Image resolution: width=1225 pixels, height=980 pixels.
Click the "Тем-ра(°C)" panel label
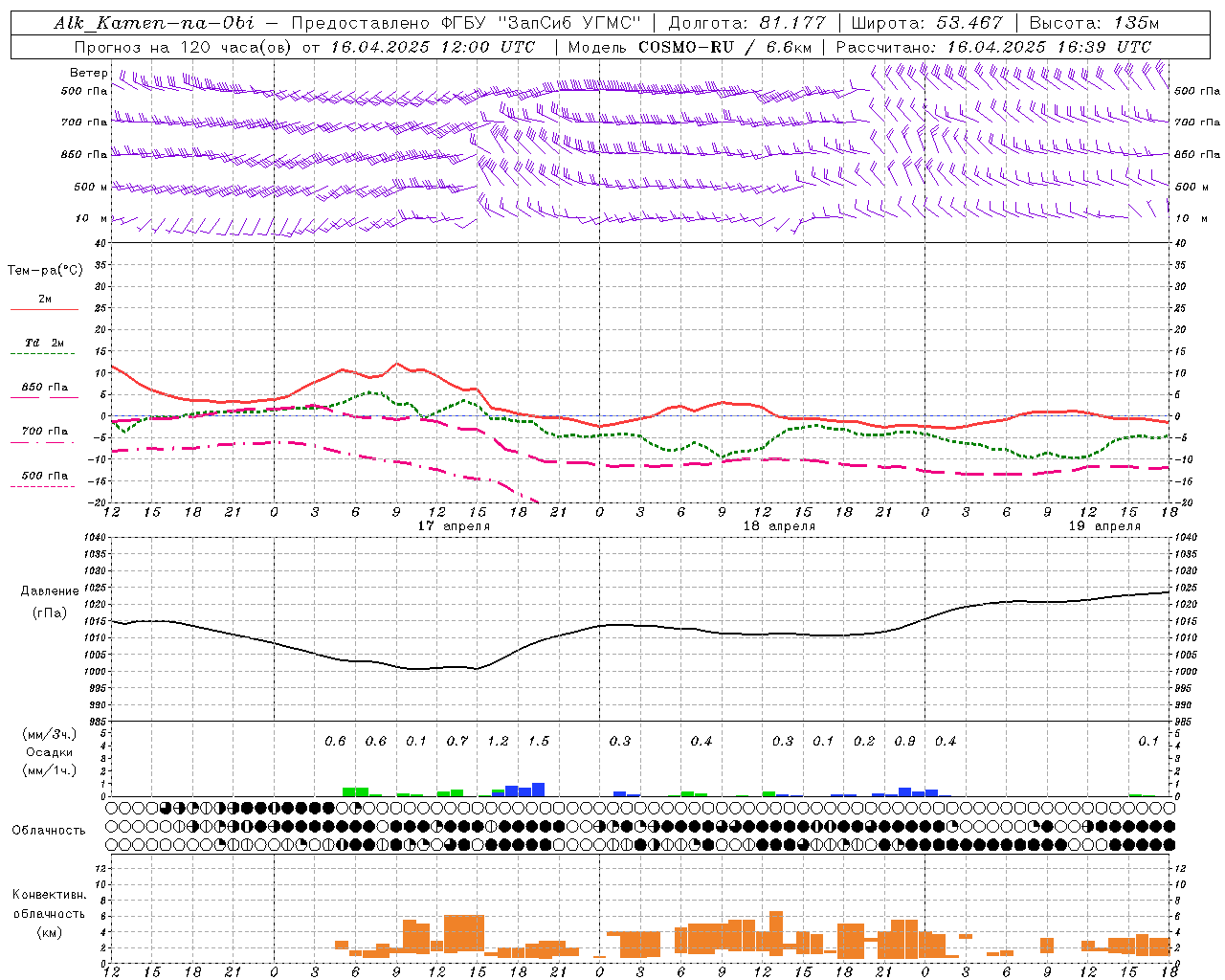(x=45, y=271)
